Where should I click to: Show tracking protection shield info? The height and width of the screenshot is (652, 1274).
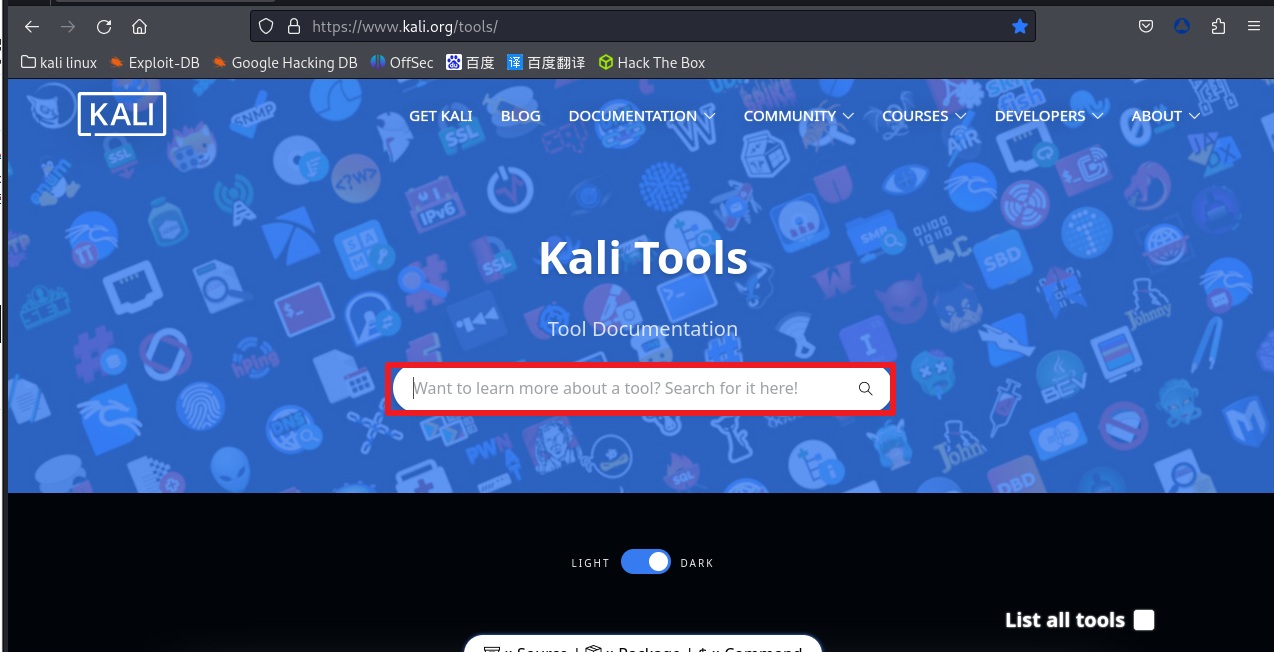(x=266, y=27)
